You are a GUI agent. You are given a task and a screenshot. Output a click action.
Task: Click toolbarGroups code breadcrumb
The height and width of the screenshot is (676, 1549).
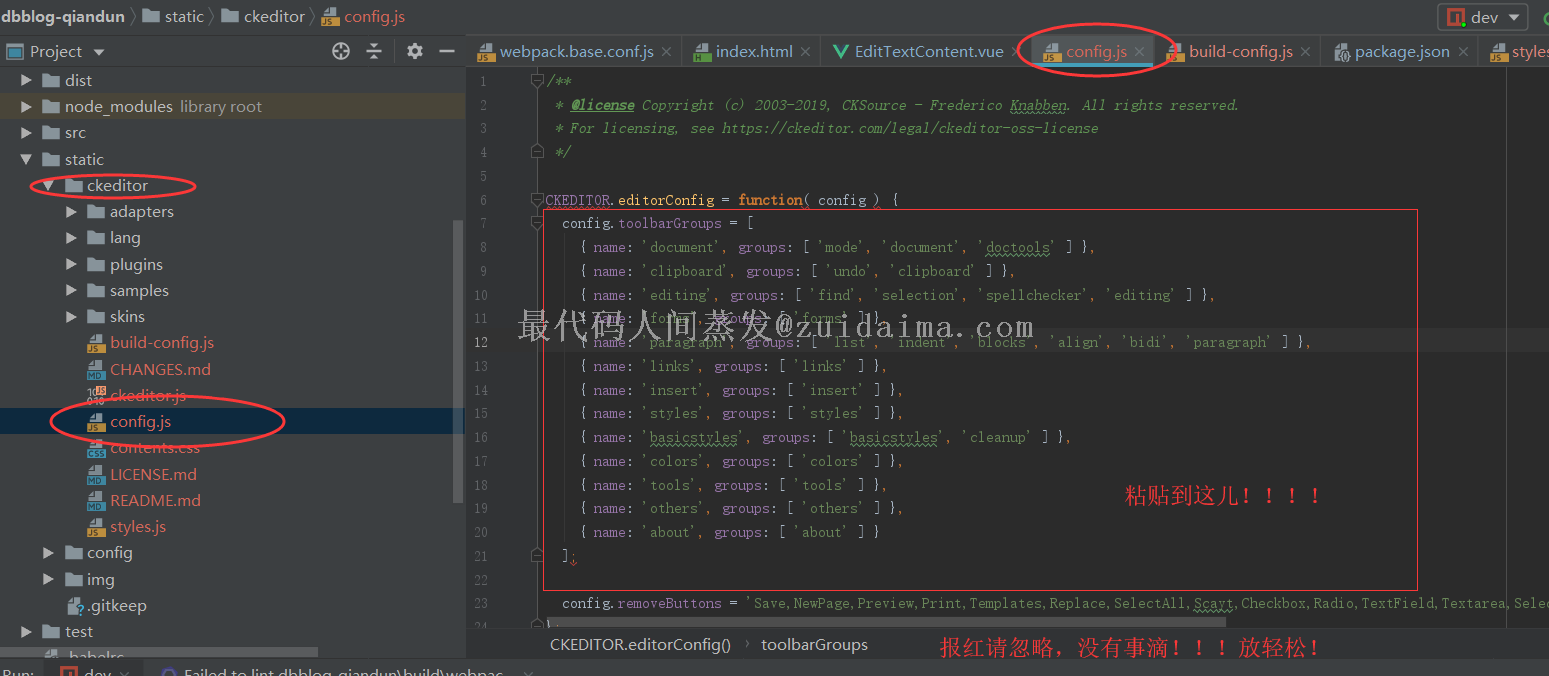click(x=814, y=645)
